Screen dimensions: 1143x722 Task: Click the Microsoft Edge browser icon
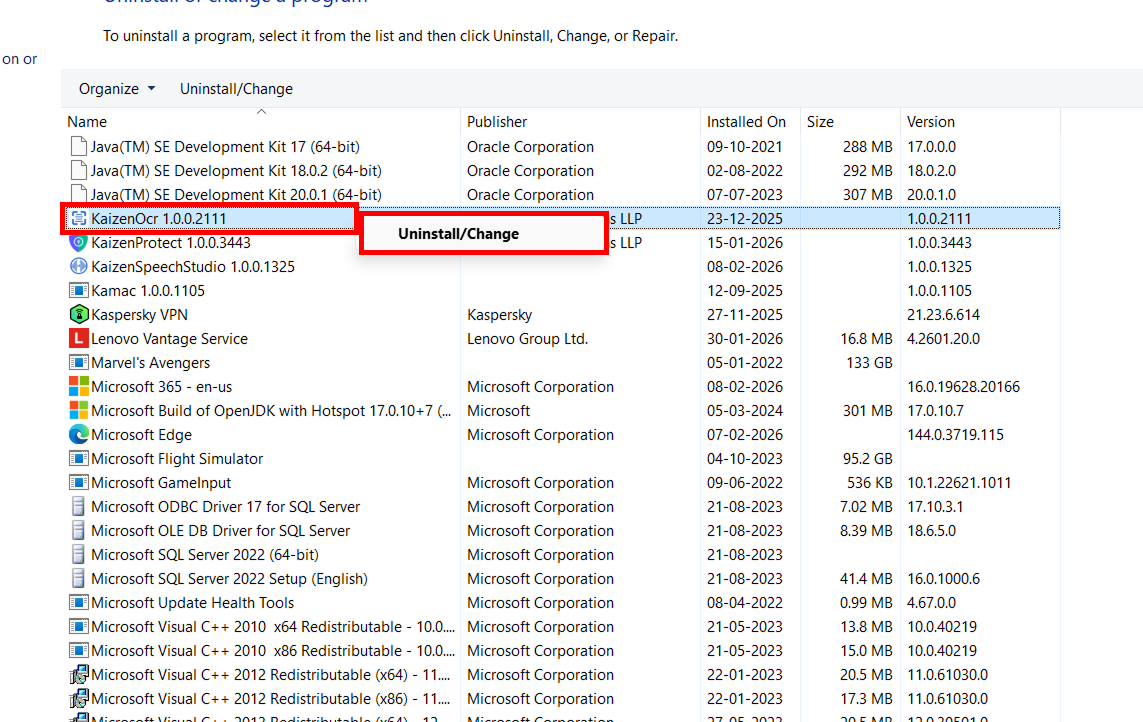78,435
